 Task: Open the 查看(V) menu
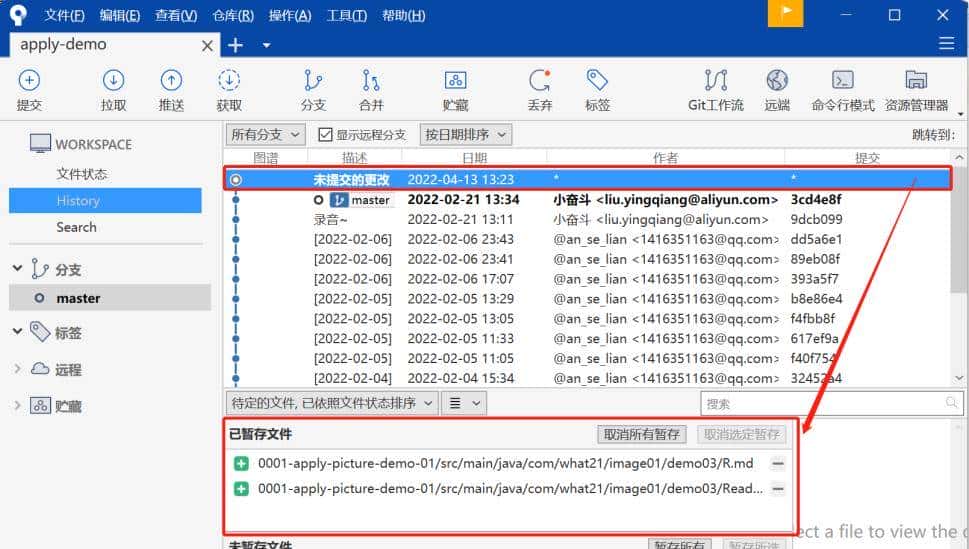[x=176, y=15]
